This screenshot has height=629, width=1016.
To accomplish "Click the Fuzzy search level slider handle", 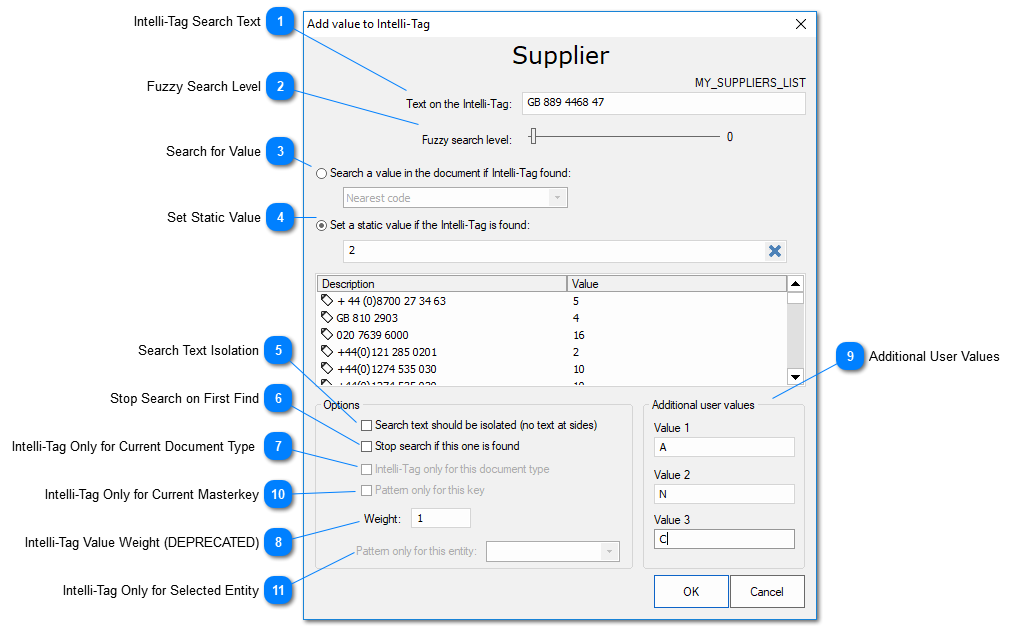I will [532, 135].
